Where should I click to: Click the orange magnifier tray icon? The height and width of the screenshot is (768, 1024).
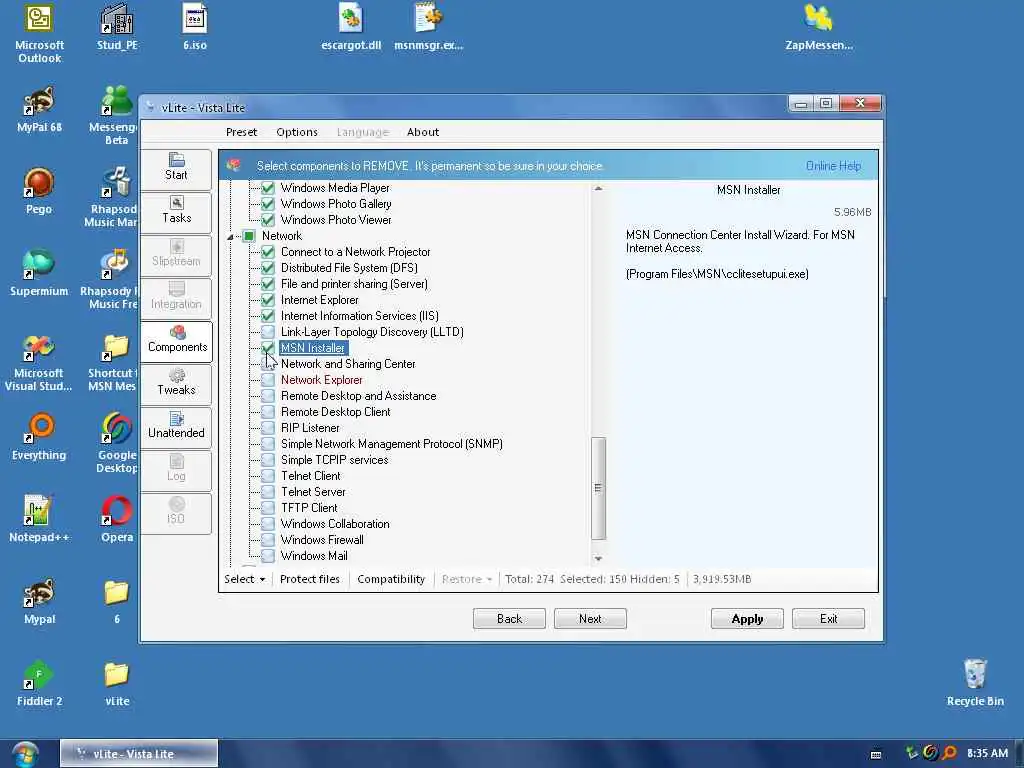(950, 753)
